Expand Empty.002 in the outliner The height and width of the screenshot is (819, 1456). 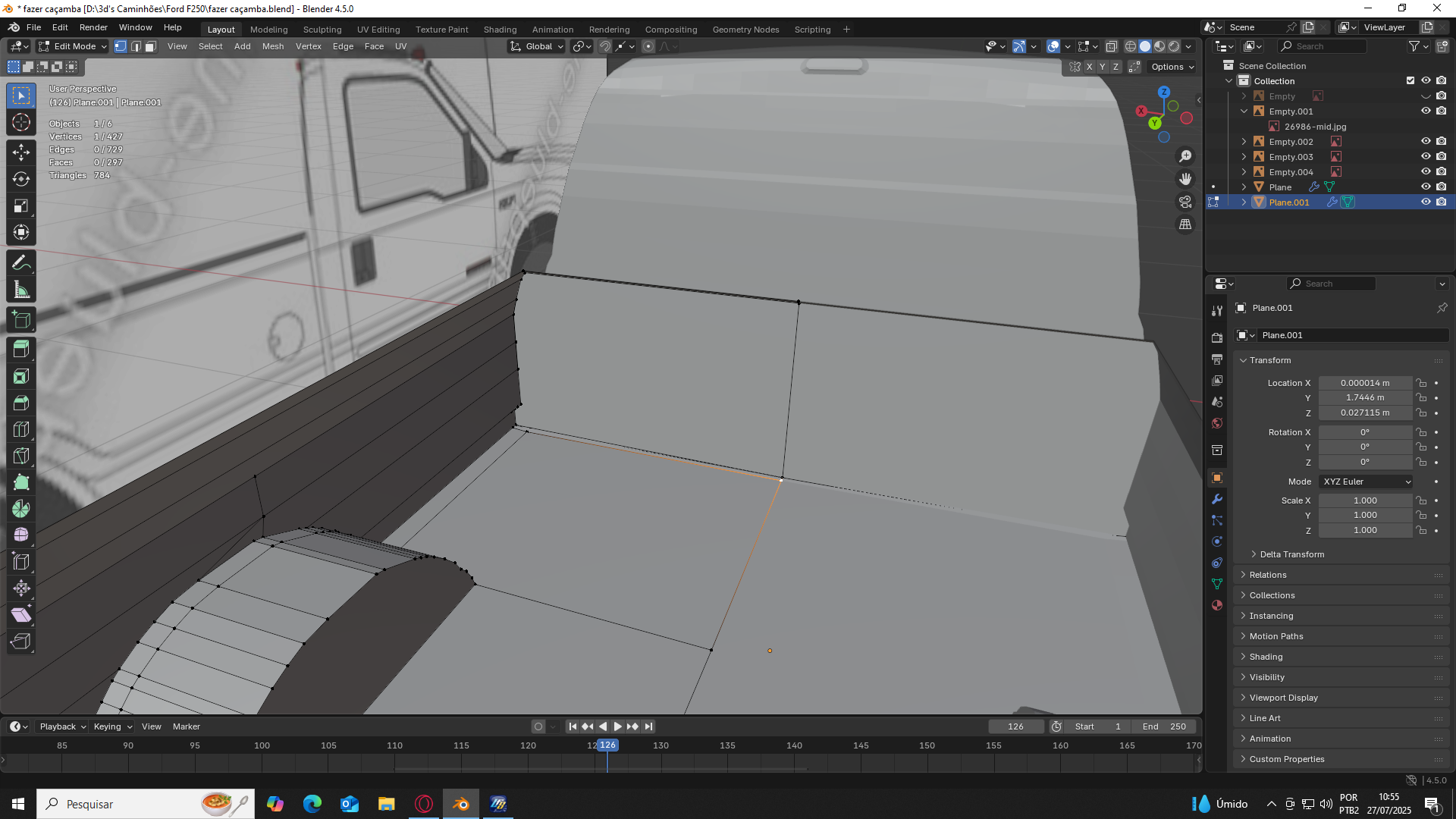tap(1244, 142)
